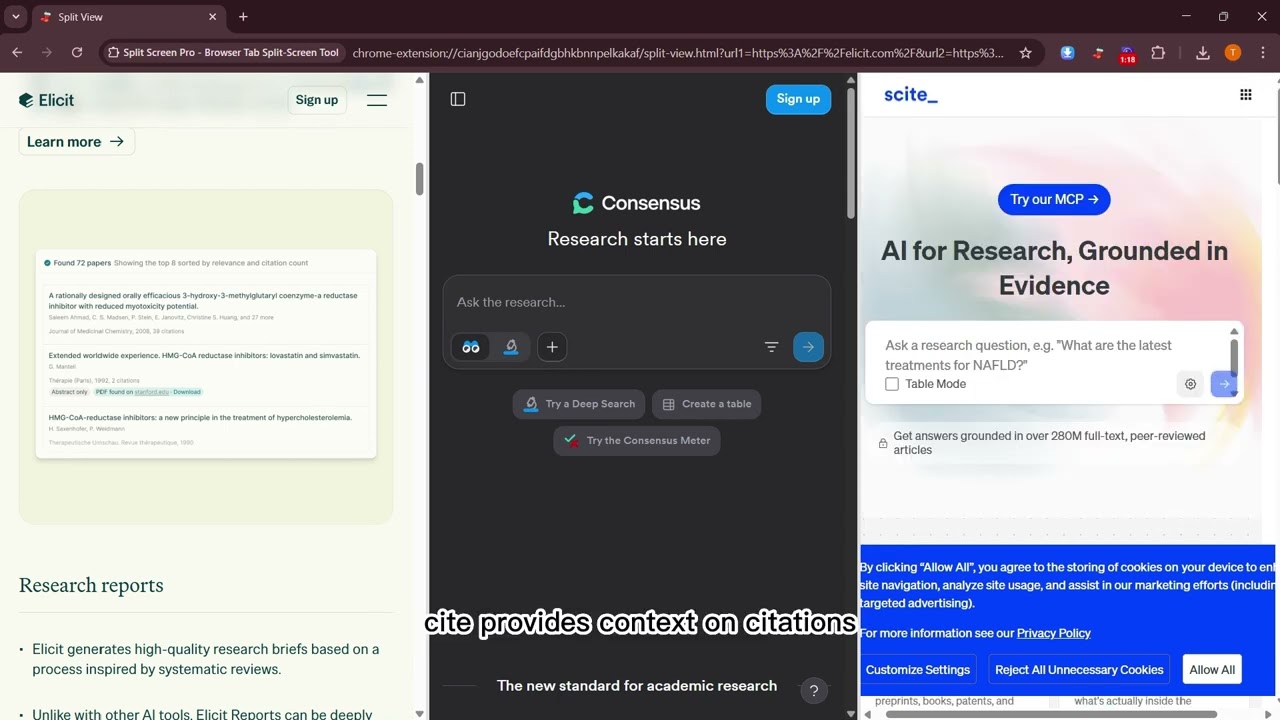1280x720 pixels.
Task: Open the Chrome three-dot menu
Action: (1262, 53)
